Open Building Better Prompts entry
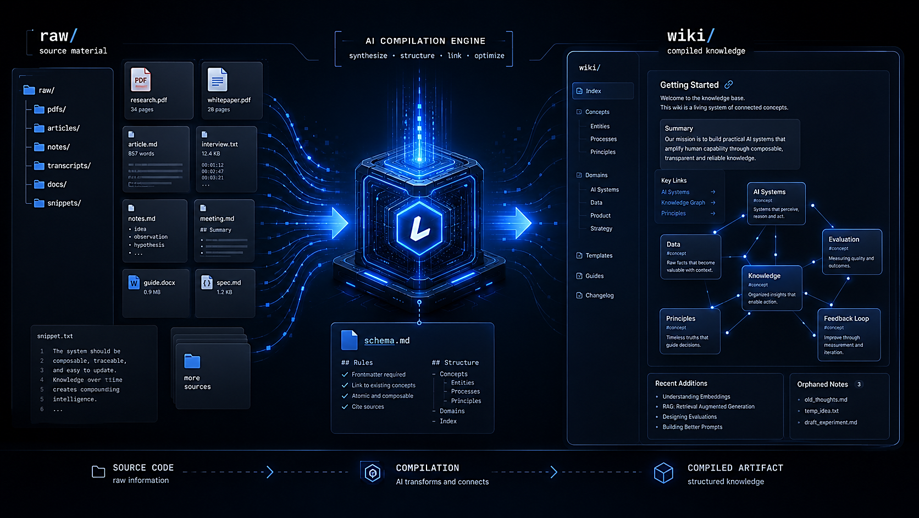Screen dimensions: 919x518 point(692,427)
